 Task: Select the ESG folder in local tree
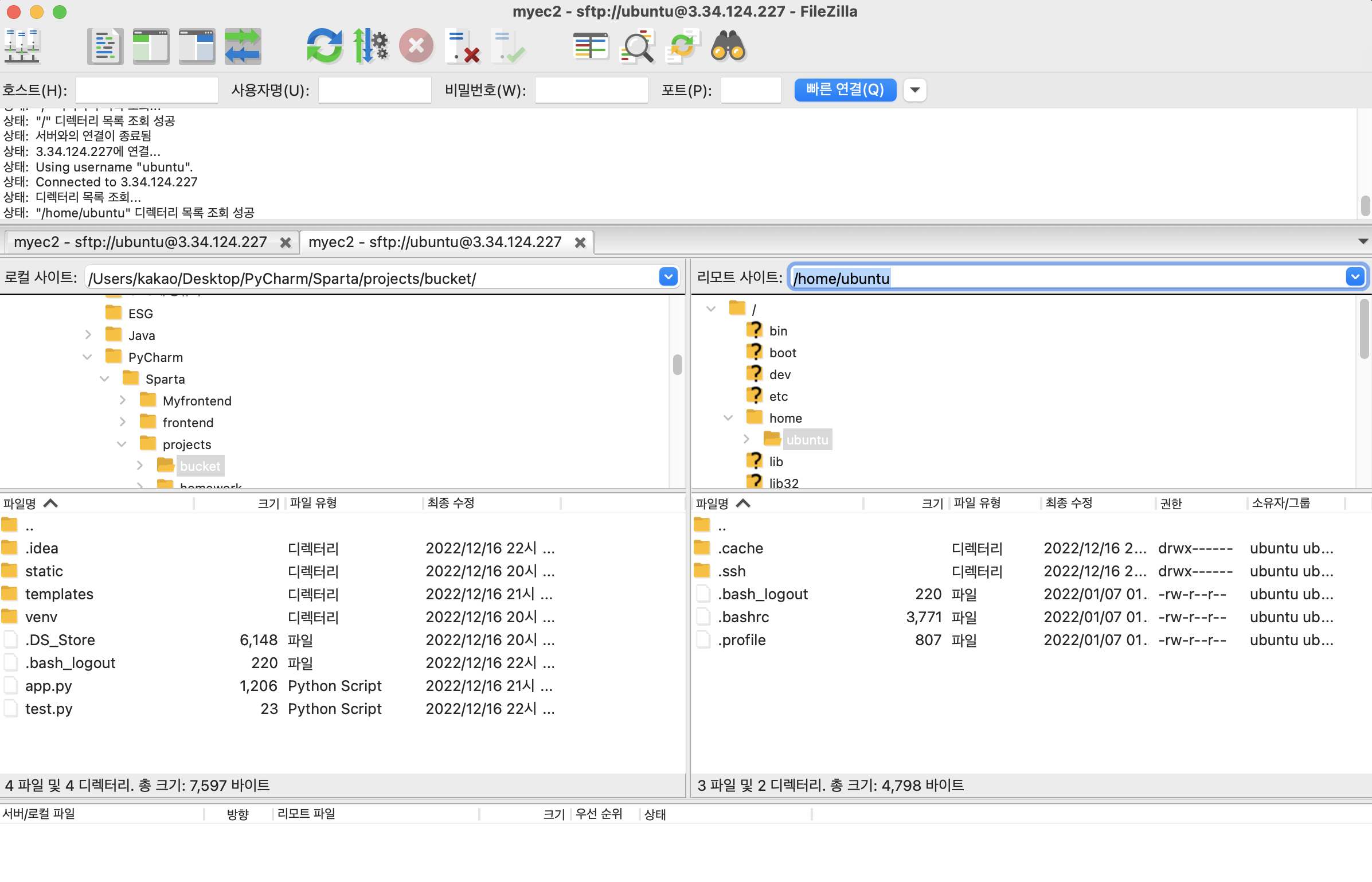pos(140,314)
